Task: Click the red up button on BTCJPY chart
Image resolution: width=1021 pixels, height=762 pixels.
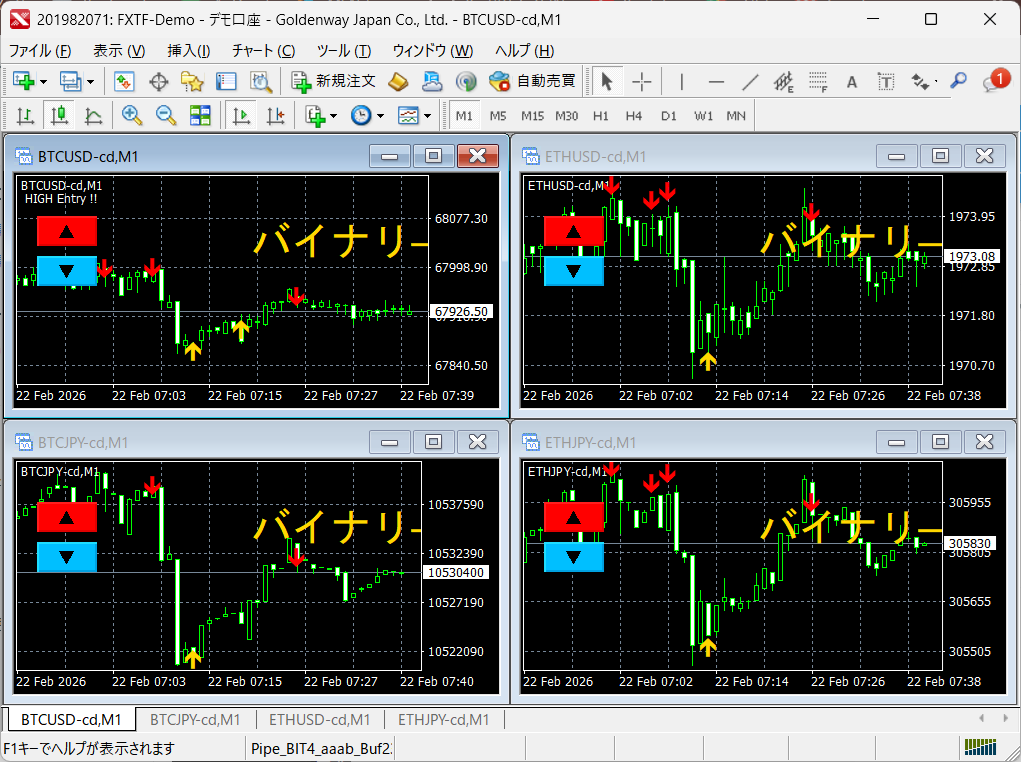Action: pos(67,517)
